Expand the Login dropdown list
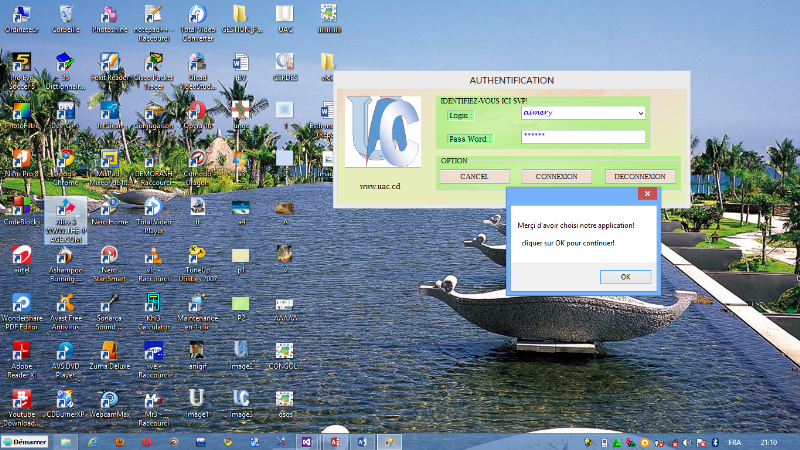800x450 pixels. 640,113
